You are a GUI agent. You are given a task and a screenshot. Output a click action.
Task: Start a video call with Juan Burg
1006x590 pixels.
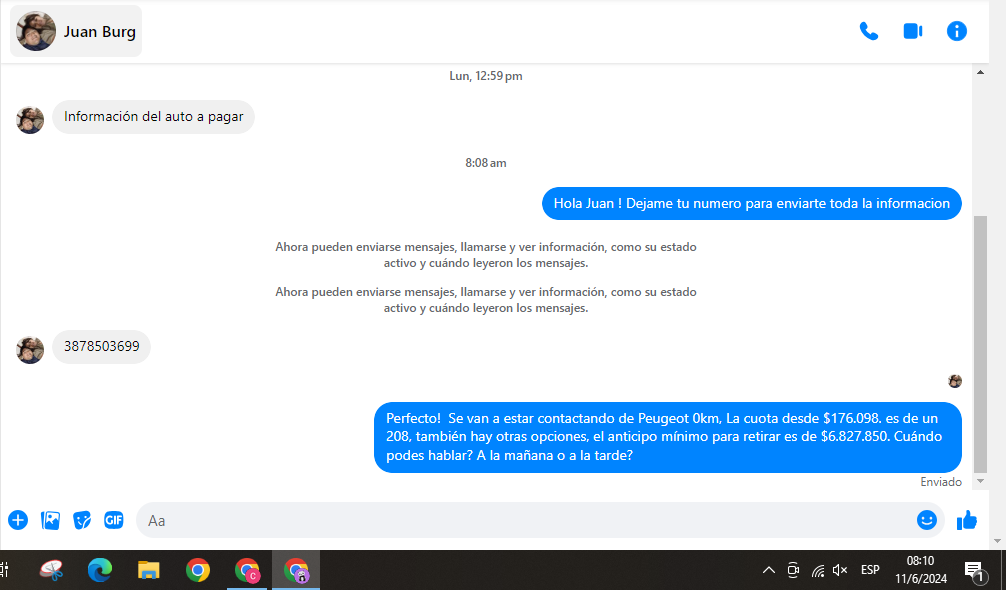tap(912, 31)
